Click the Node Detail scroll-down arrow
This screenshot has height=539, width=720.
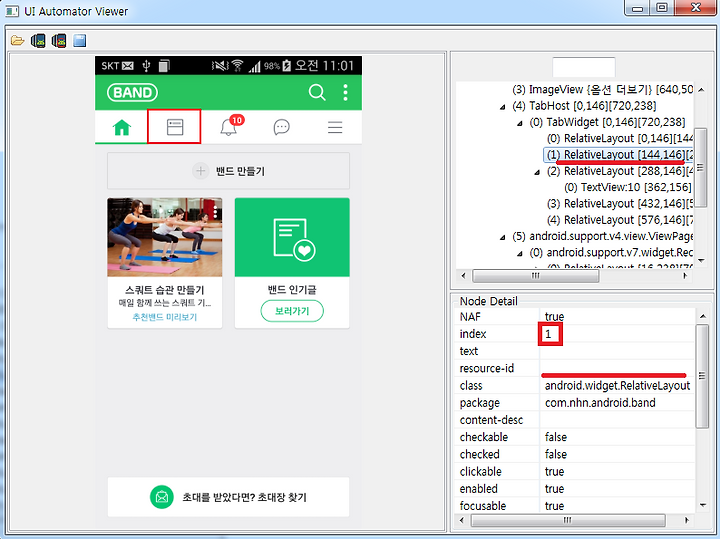coord(702,505)
